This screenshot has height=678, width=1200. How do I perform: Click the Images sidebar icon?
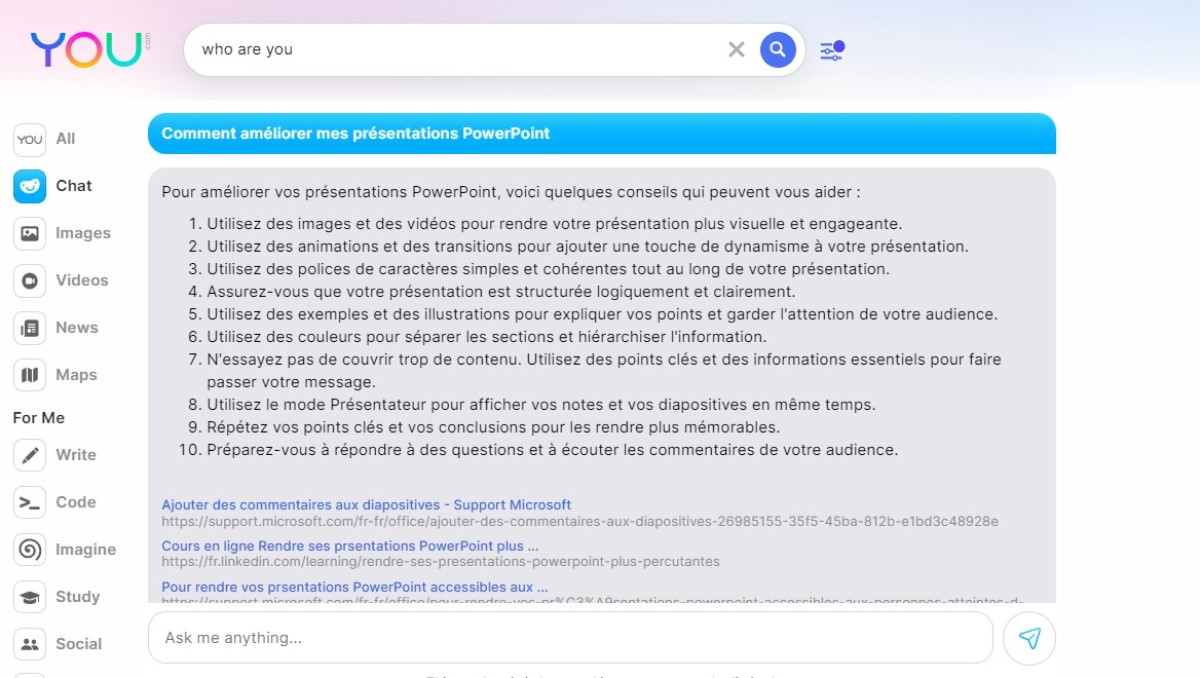point(30,233)
